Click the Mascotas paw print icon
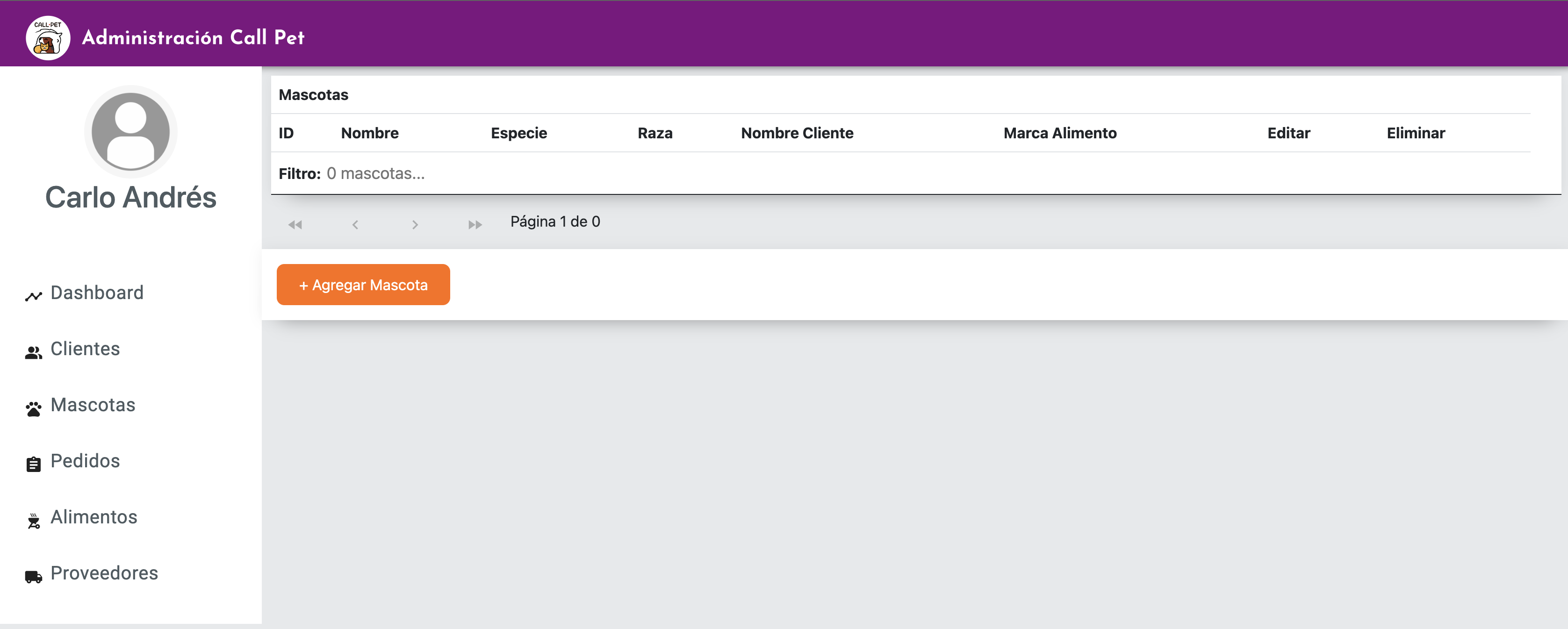This screenshot has height=629, width=1568. click(34, 408)
